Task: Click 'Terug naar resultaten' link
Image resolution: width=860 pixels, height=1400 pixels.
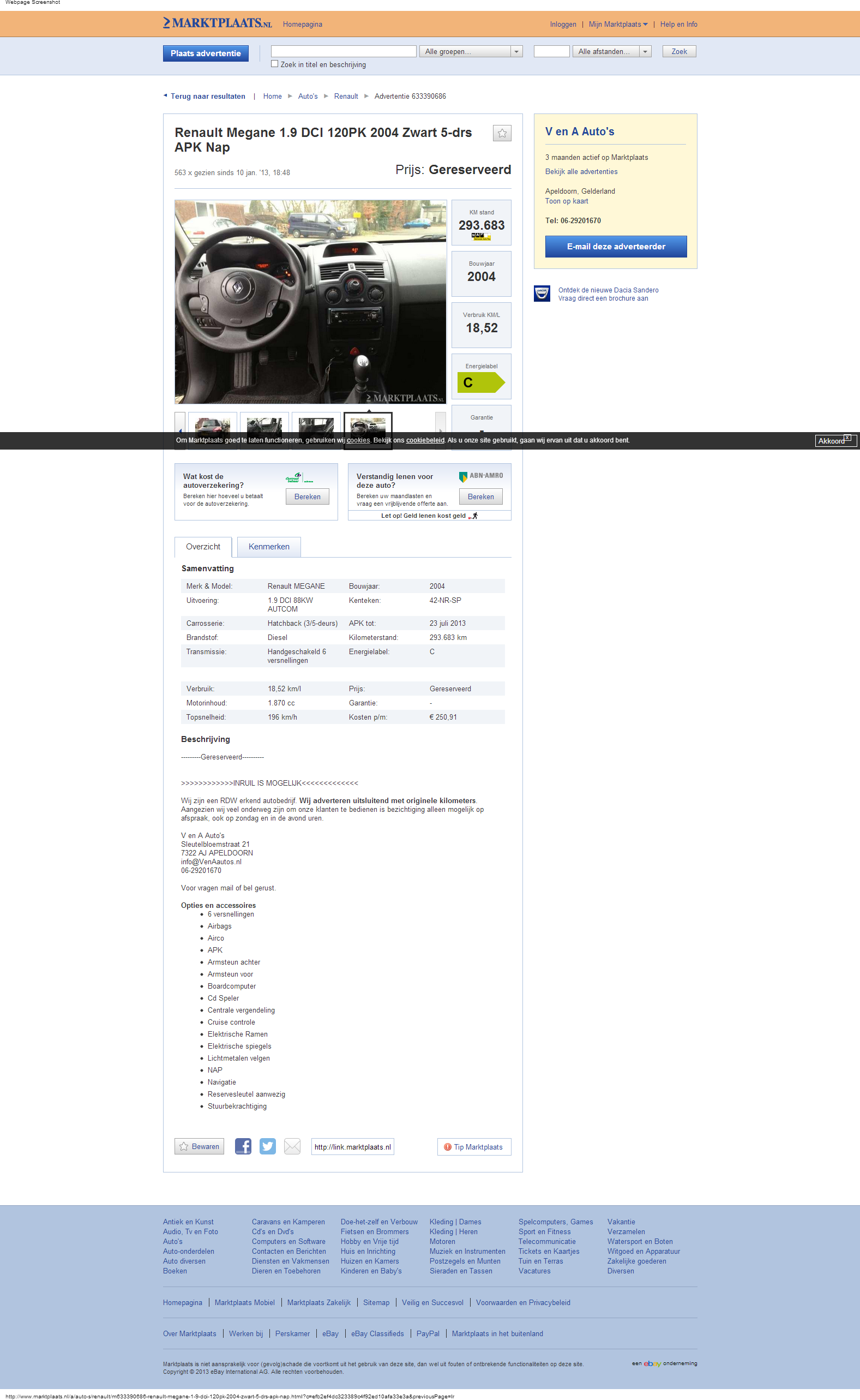Action: (208, 96)
